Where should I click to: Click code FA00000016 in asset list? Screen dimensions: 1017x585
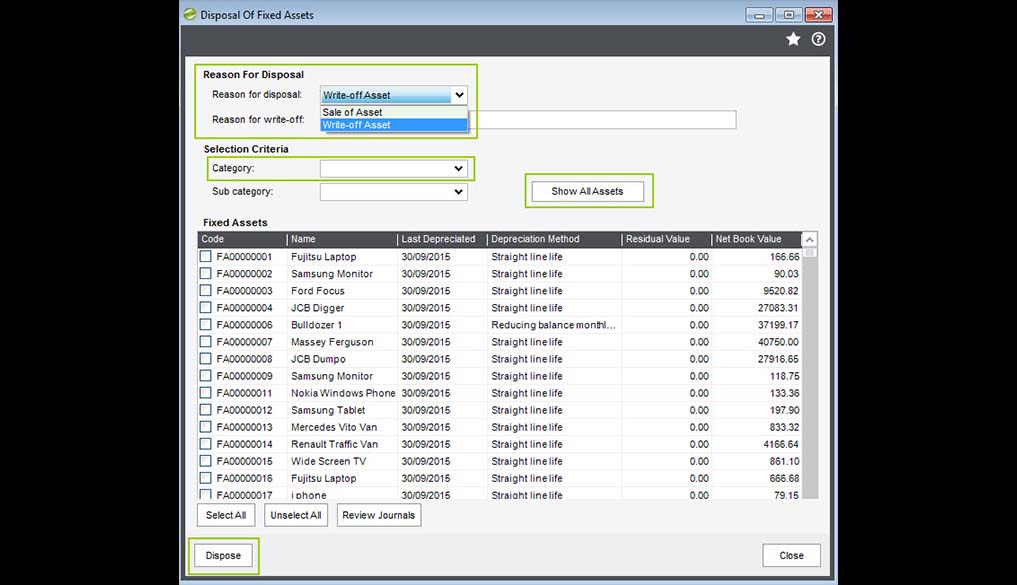[x=245, y=479]
